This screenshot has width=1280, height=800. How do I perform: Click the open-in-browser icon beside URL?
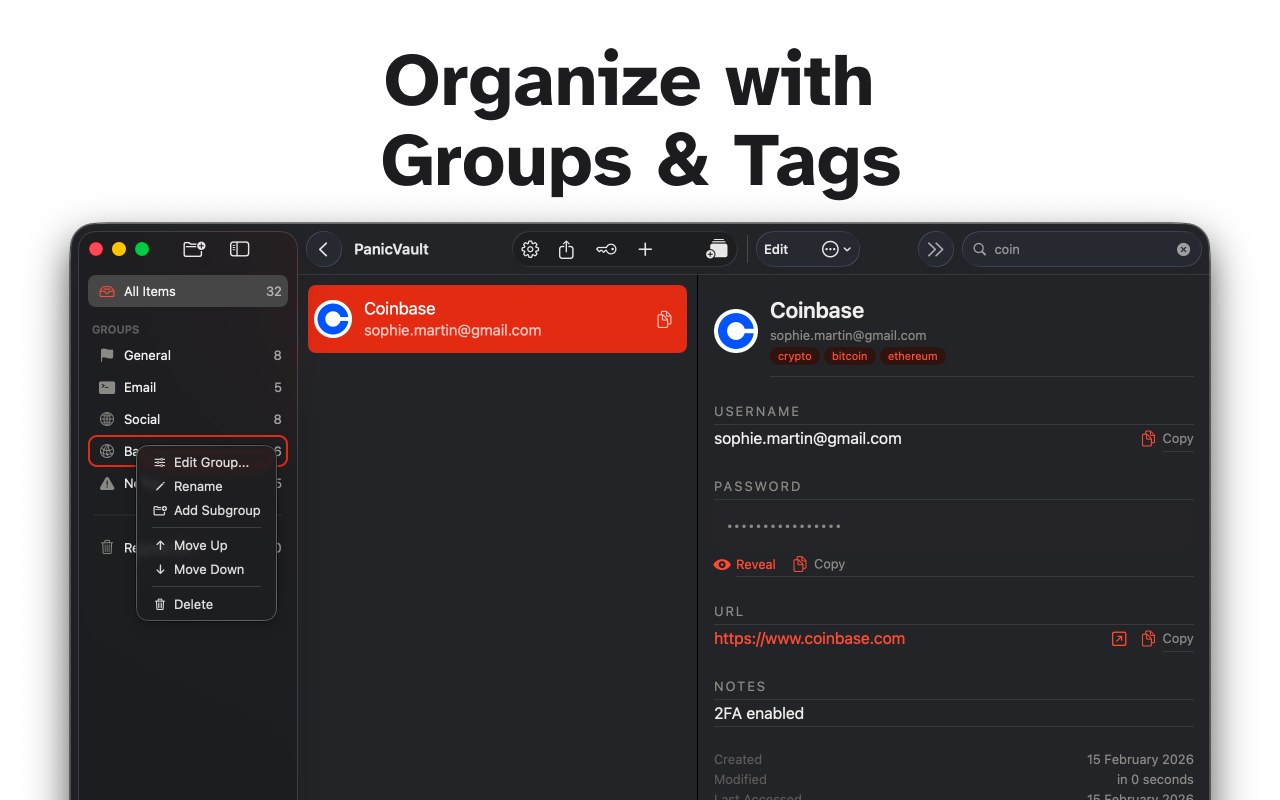tap(1119, 638)
